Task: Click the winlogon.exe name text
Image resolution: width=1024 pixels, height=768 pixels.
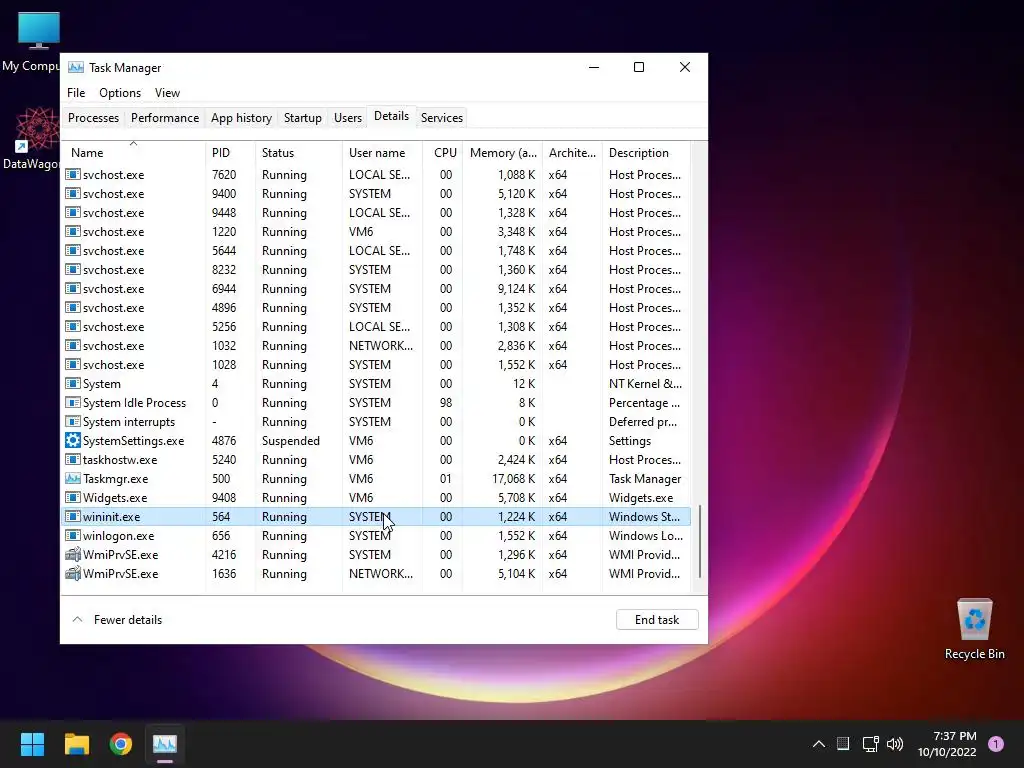Action: click(118, 536)
